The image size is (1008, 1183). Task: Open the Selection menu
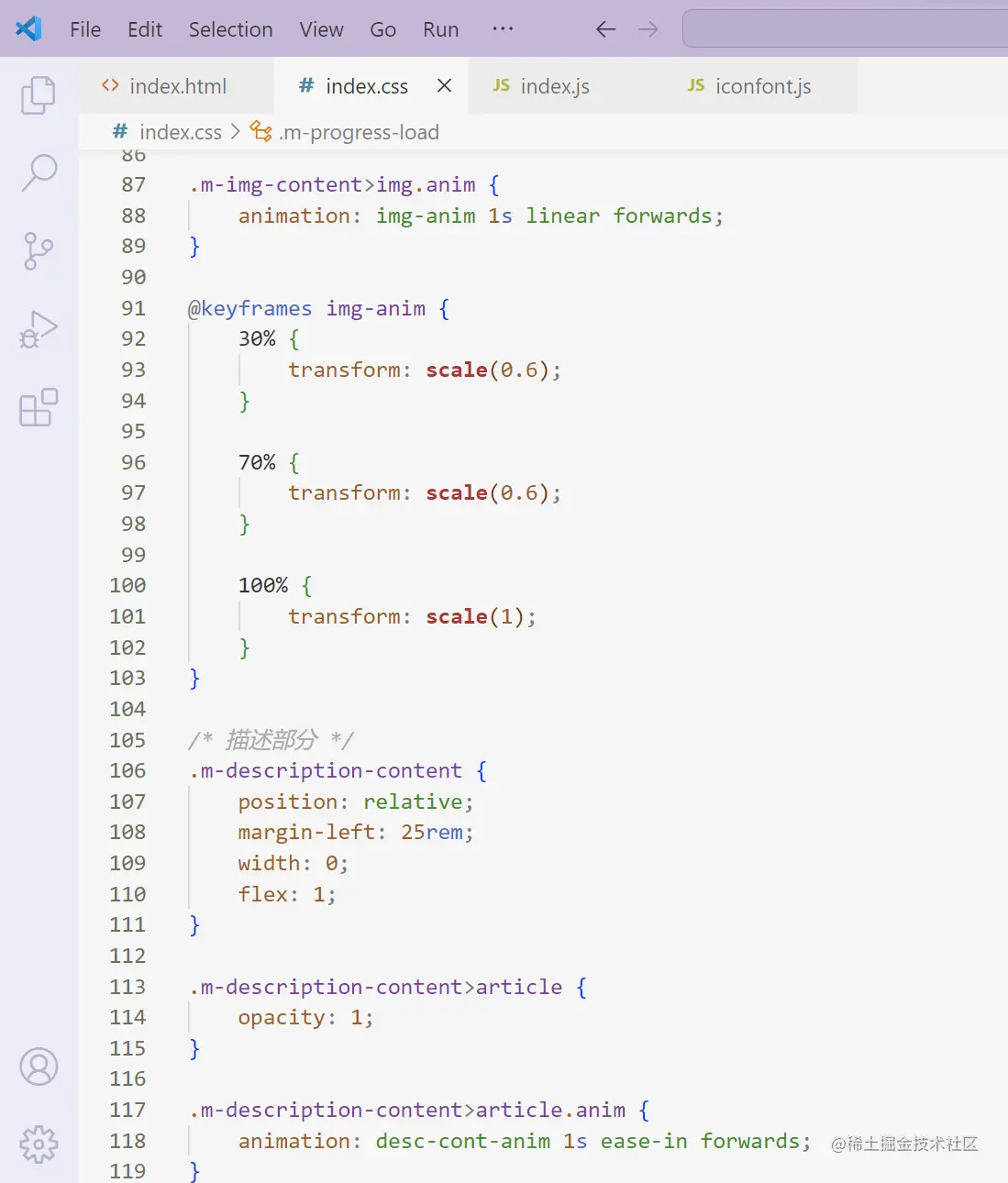tap(231, 29)
